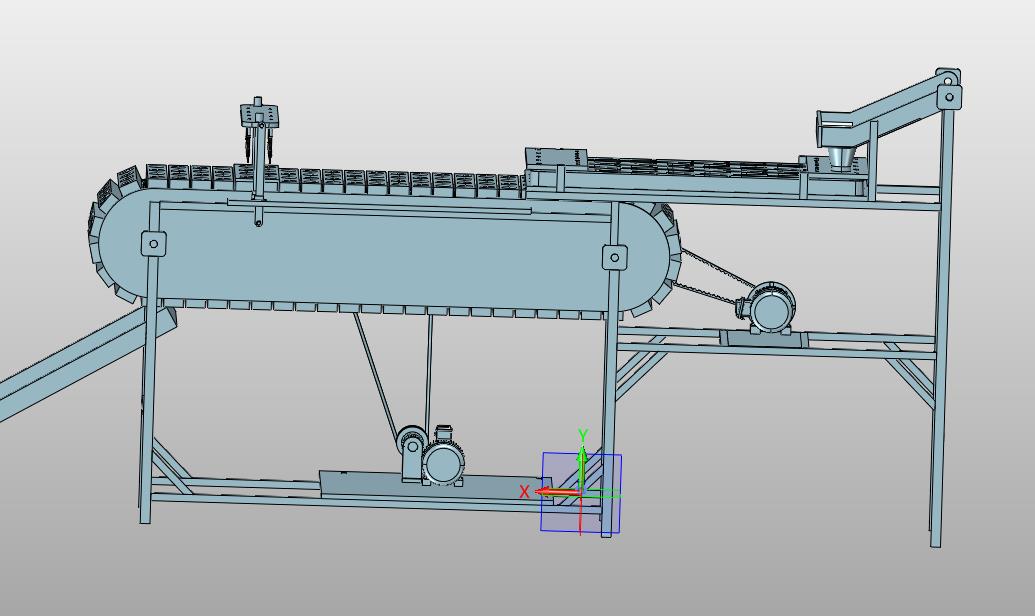This screenshot has width=1035, height=616.
Task: Select the green Y axis arrow handle
Action: [582, 467]
